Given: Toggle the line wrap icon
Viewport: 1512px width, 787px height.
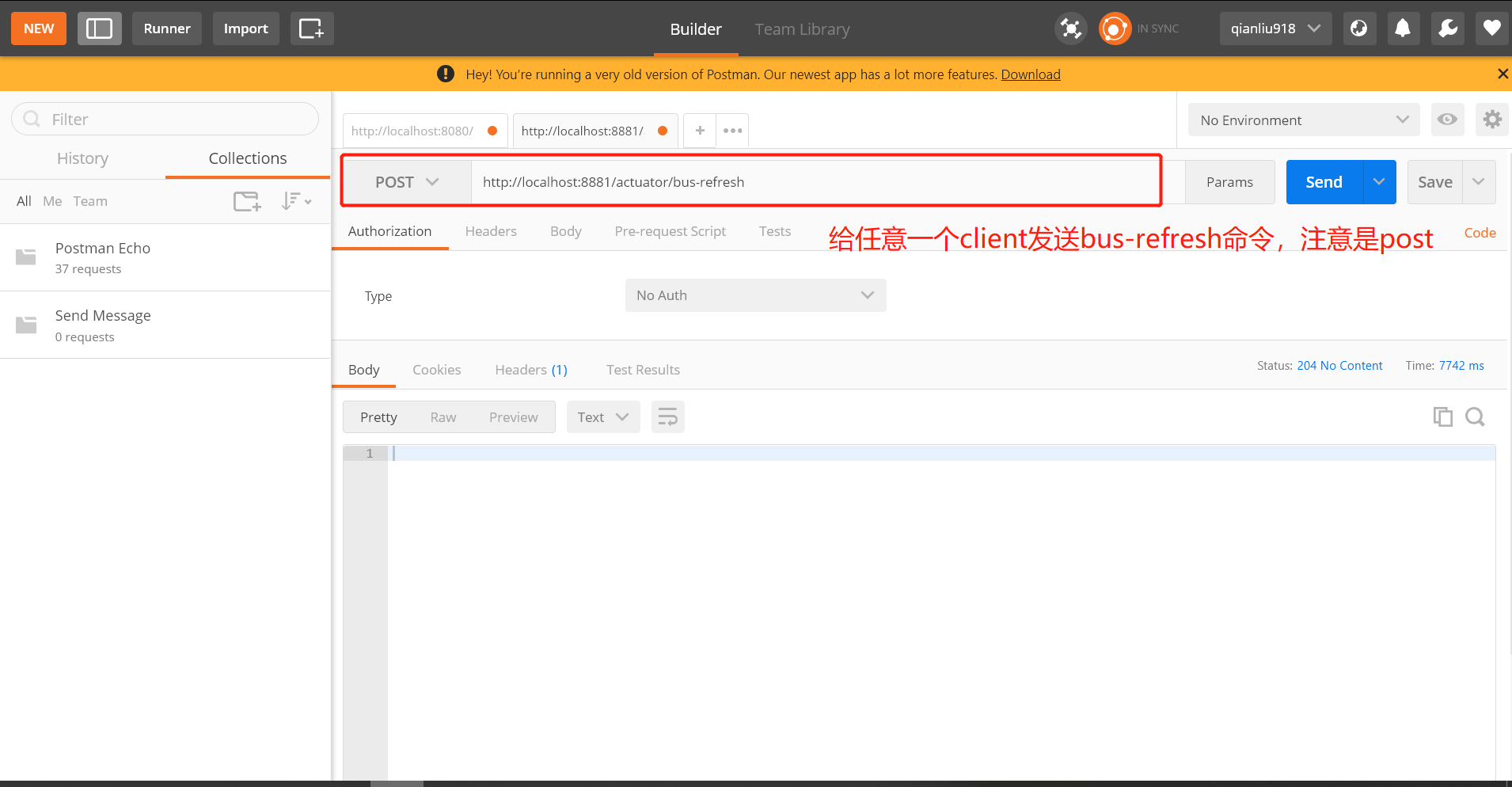Looking at the screenshot, I should tap(668, 417).
